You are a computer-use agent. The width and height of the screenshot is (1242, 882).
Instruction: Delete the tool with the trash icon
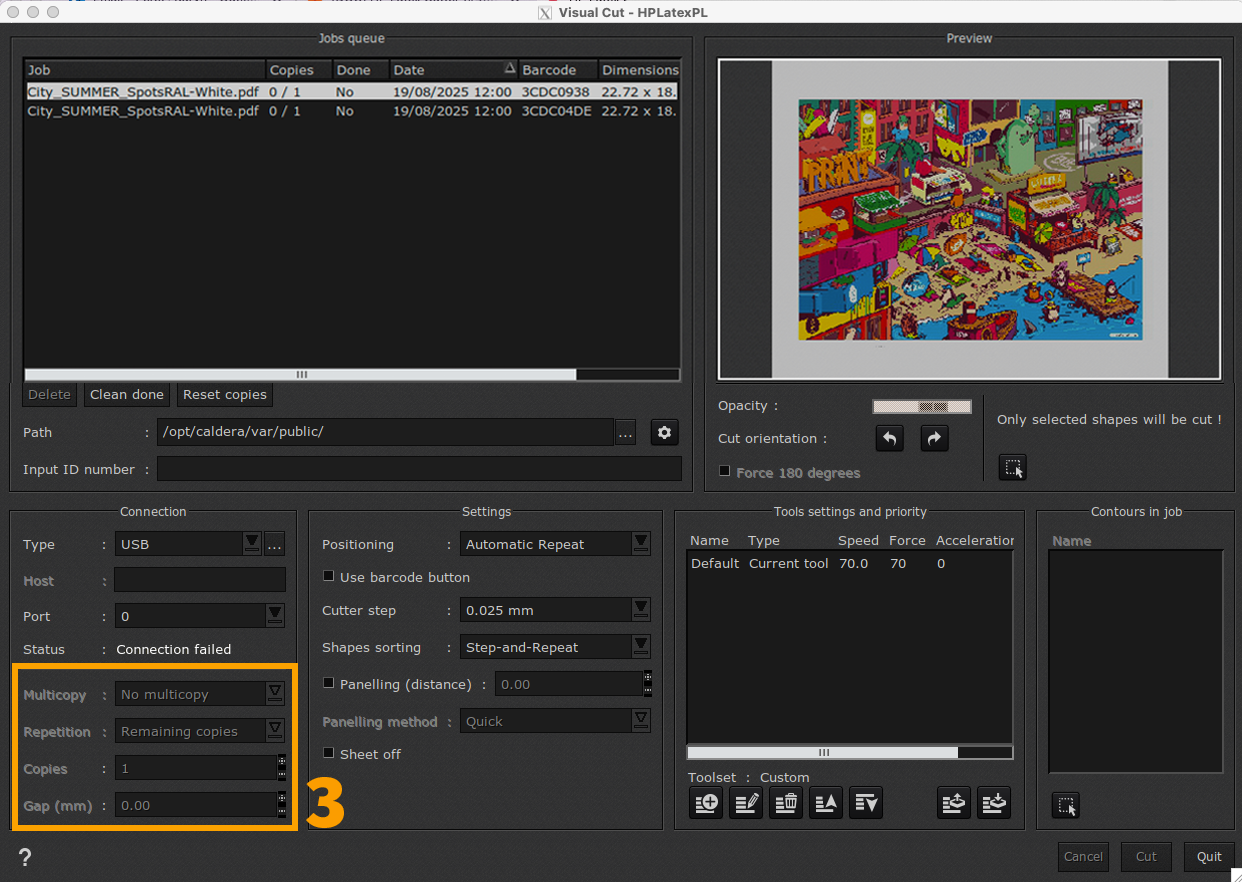click(786, 803)
